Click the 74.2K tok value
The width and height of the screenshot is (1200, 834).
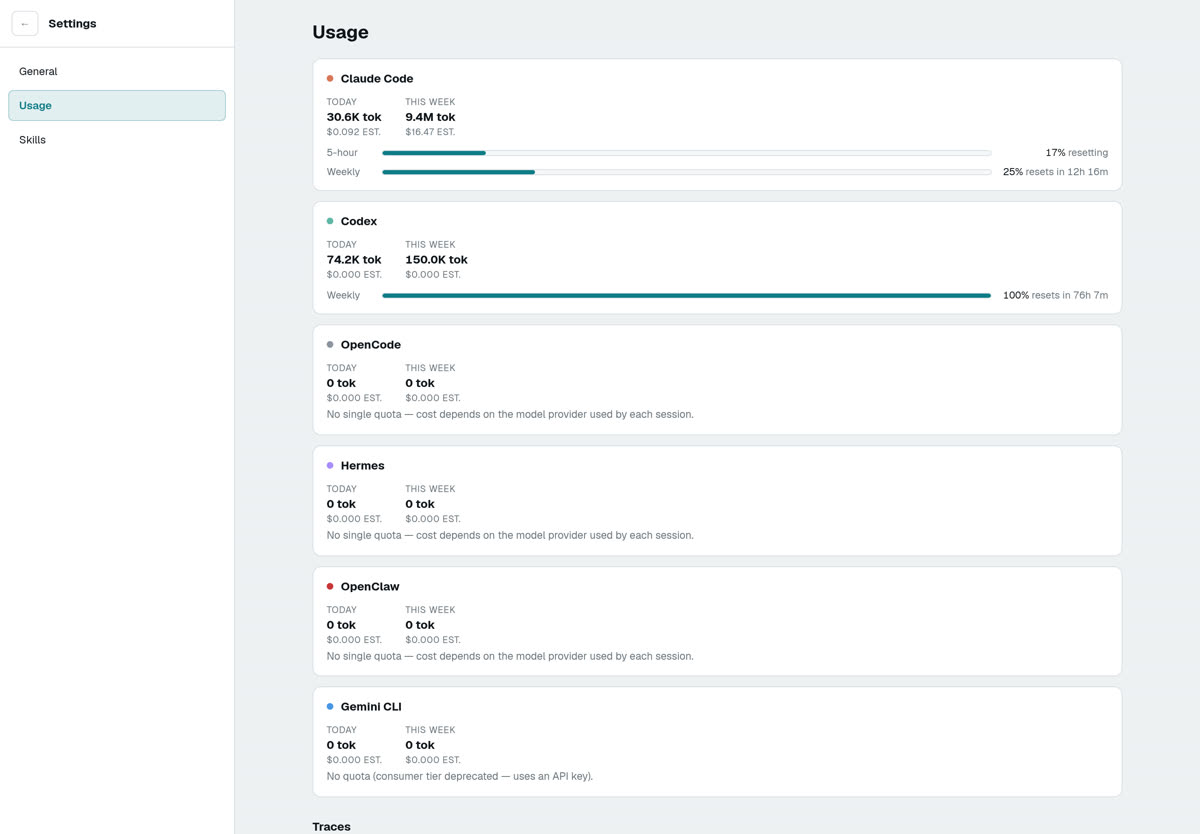coord(354,259)
